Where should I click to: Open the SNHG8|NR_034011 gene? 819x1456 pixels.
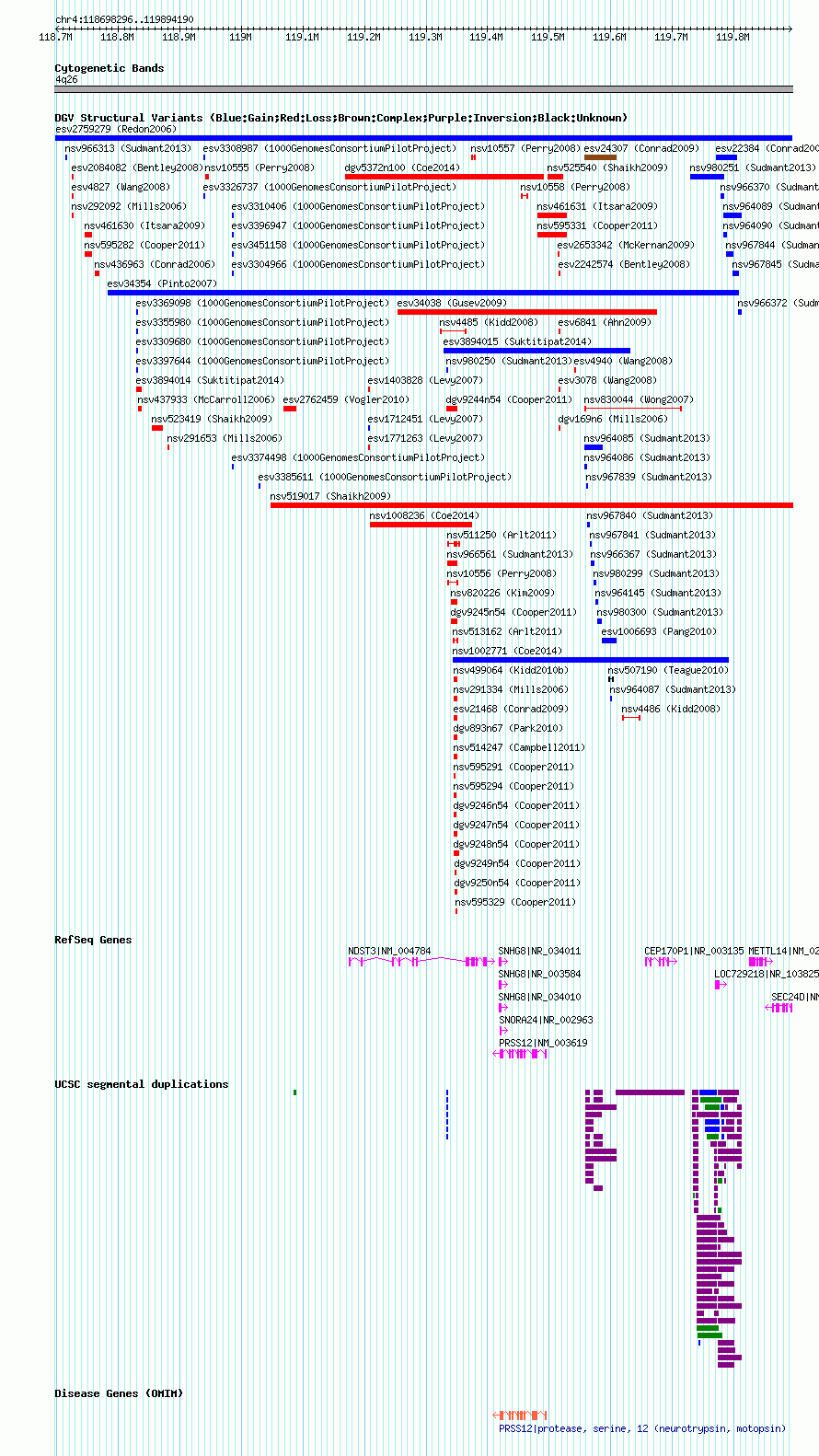click(x=539, y=951)
